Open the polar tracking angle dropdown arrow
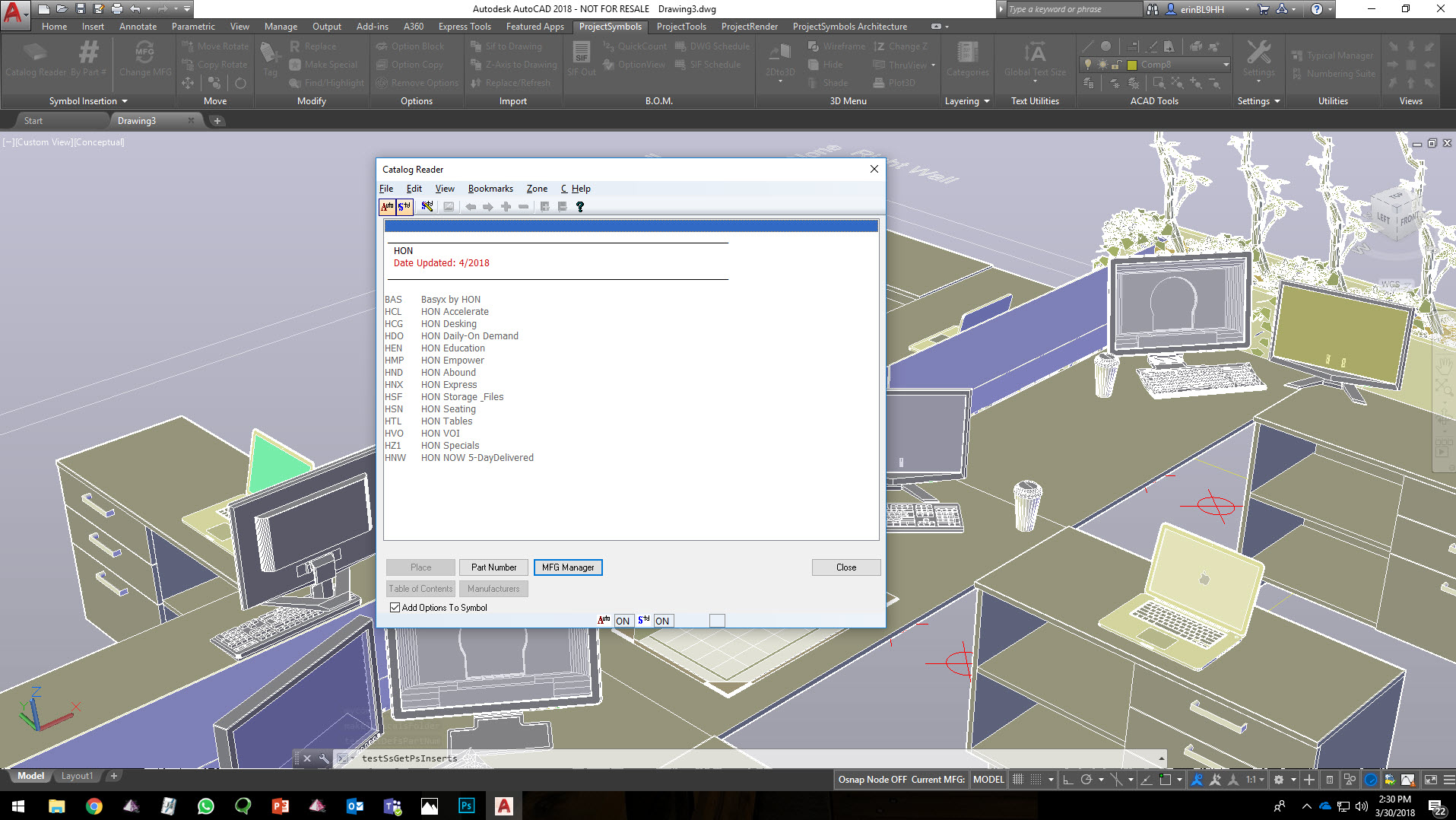This screenshot has height=820, width=1456. [x=1101, y=780]
